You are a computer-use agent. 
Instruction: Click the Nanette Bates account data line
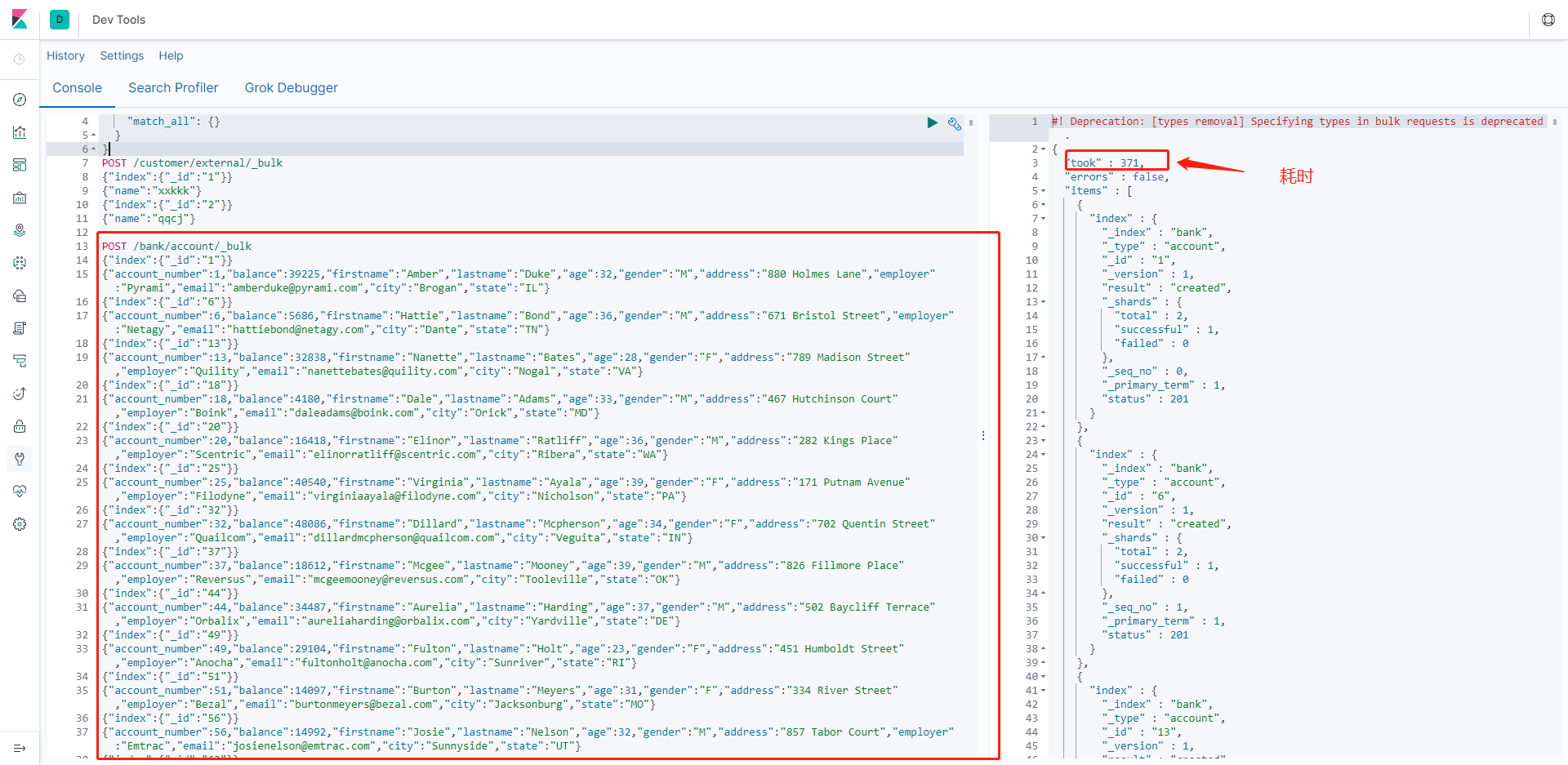506,364
